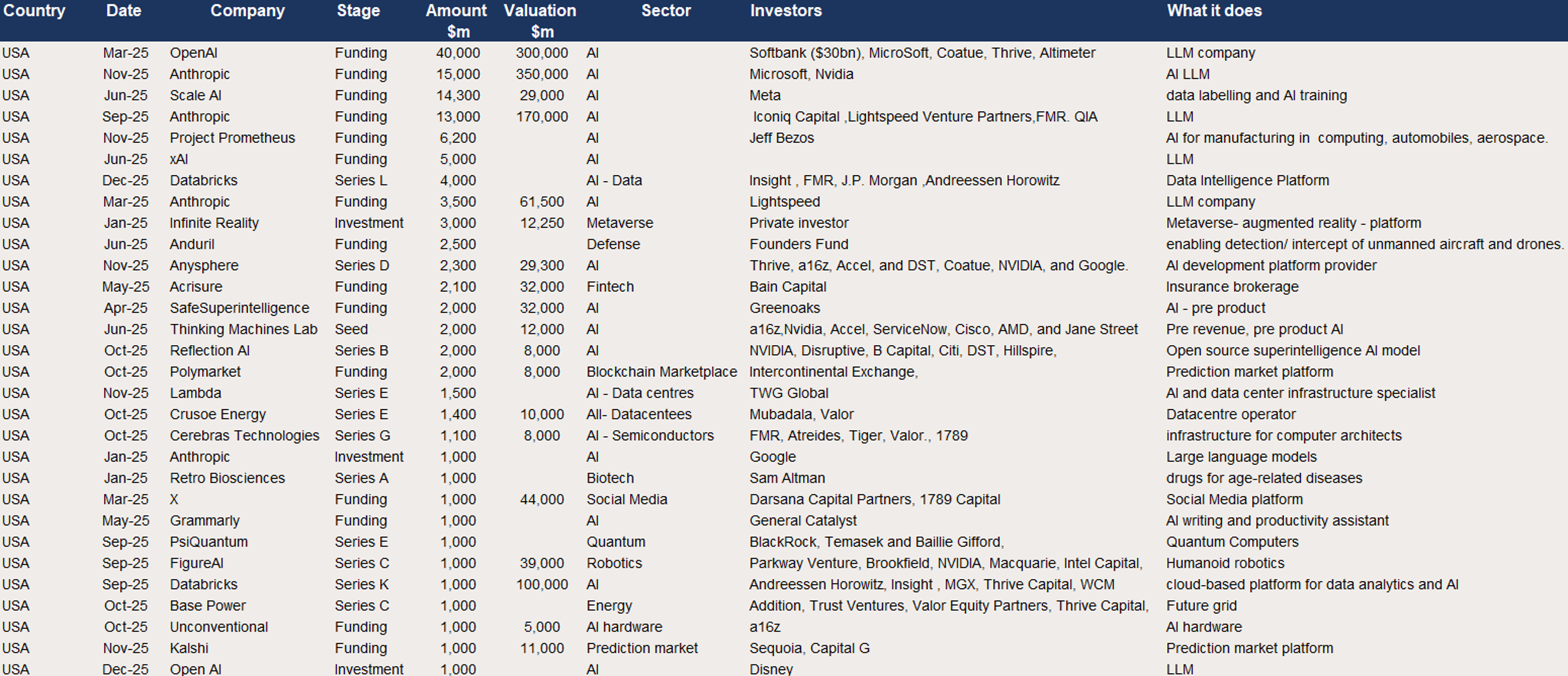Select the Polymarket company cell

click(x=205, y=372)
